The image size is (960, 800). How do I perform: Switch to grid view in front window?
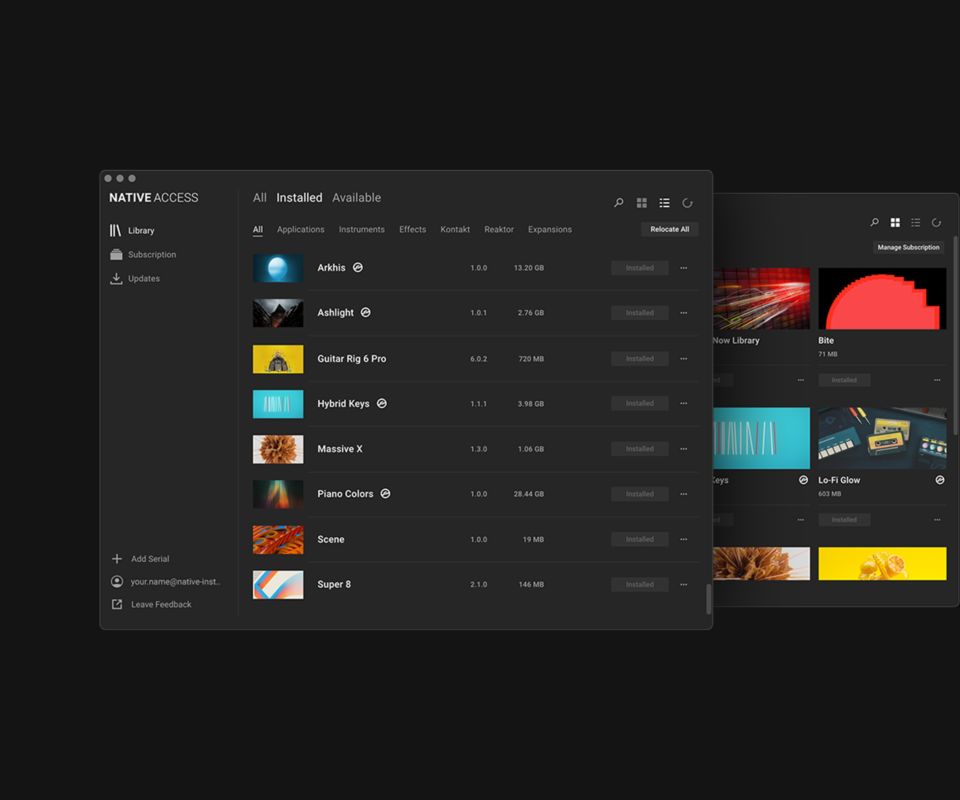pyautogui.click(x=642, y=203)
